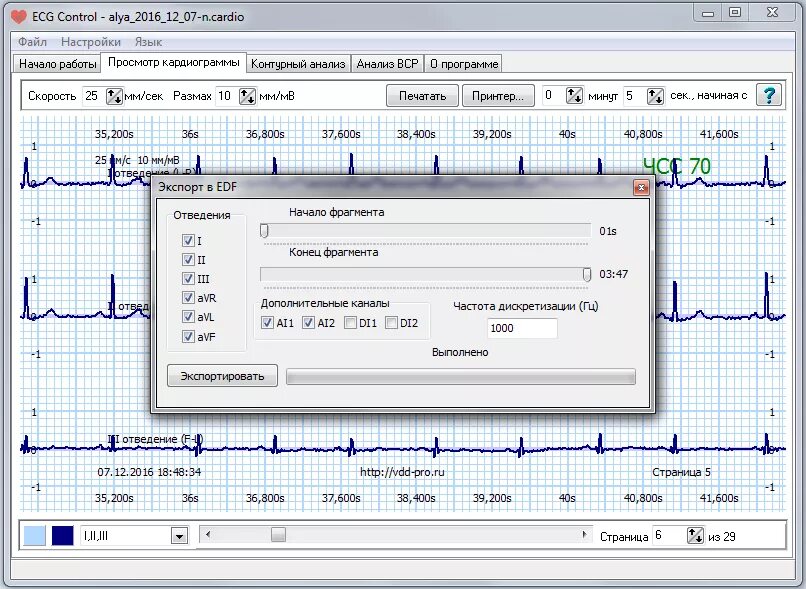The width and height of the screenshot is (806, 589).
Task: Click the 07.12.2016 18:48:34 timestamp
Action: pyautogui.click(x=149, y=472)
